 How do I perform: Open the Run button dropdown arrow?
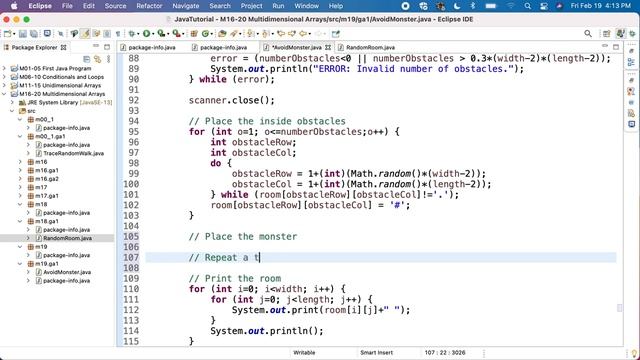click(x=152, y=34)
